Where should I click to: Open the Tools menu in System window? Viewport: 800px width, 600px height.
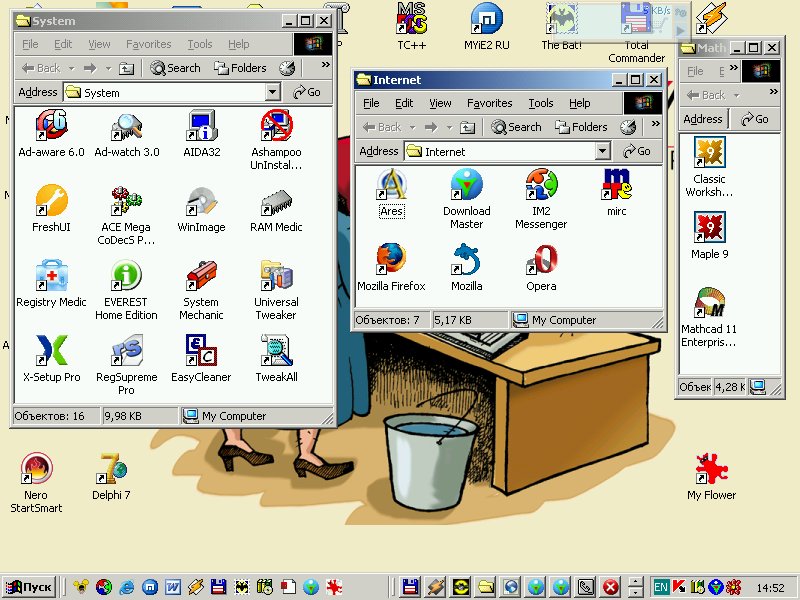pyautogui.click(x=200, y=44)
